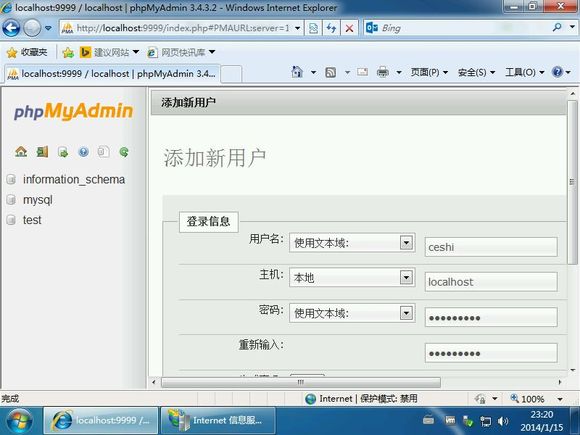The width and height of the screenshot is (580, 435).
Task: Click the Print toolbar icon
Action: (x=383, y=72)
